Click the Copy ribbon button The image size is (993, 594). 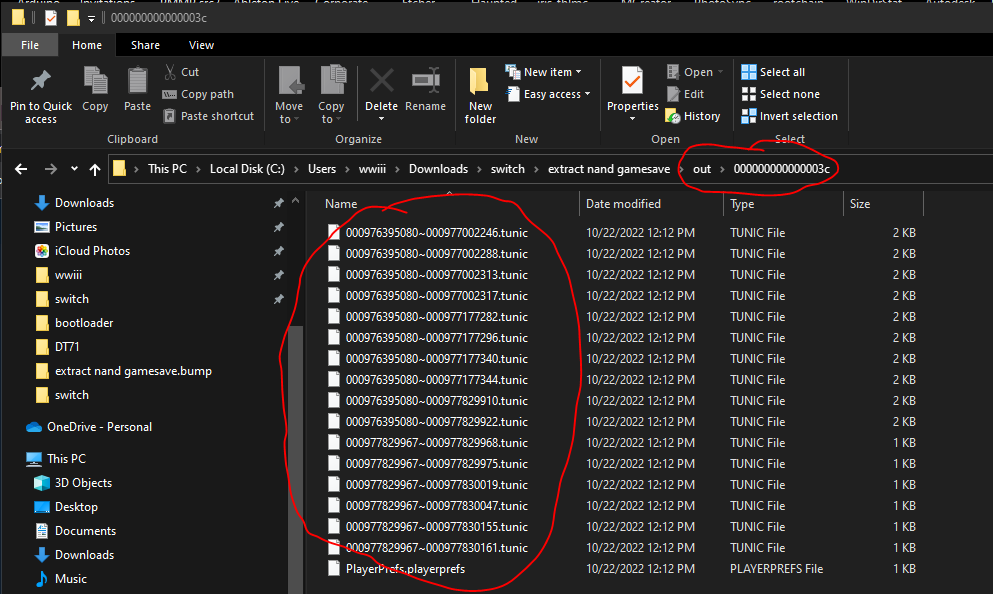pyautogui.click(x=95, y=90)
